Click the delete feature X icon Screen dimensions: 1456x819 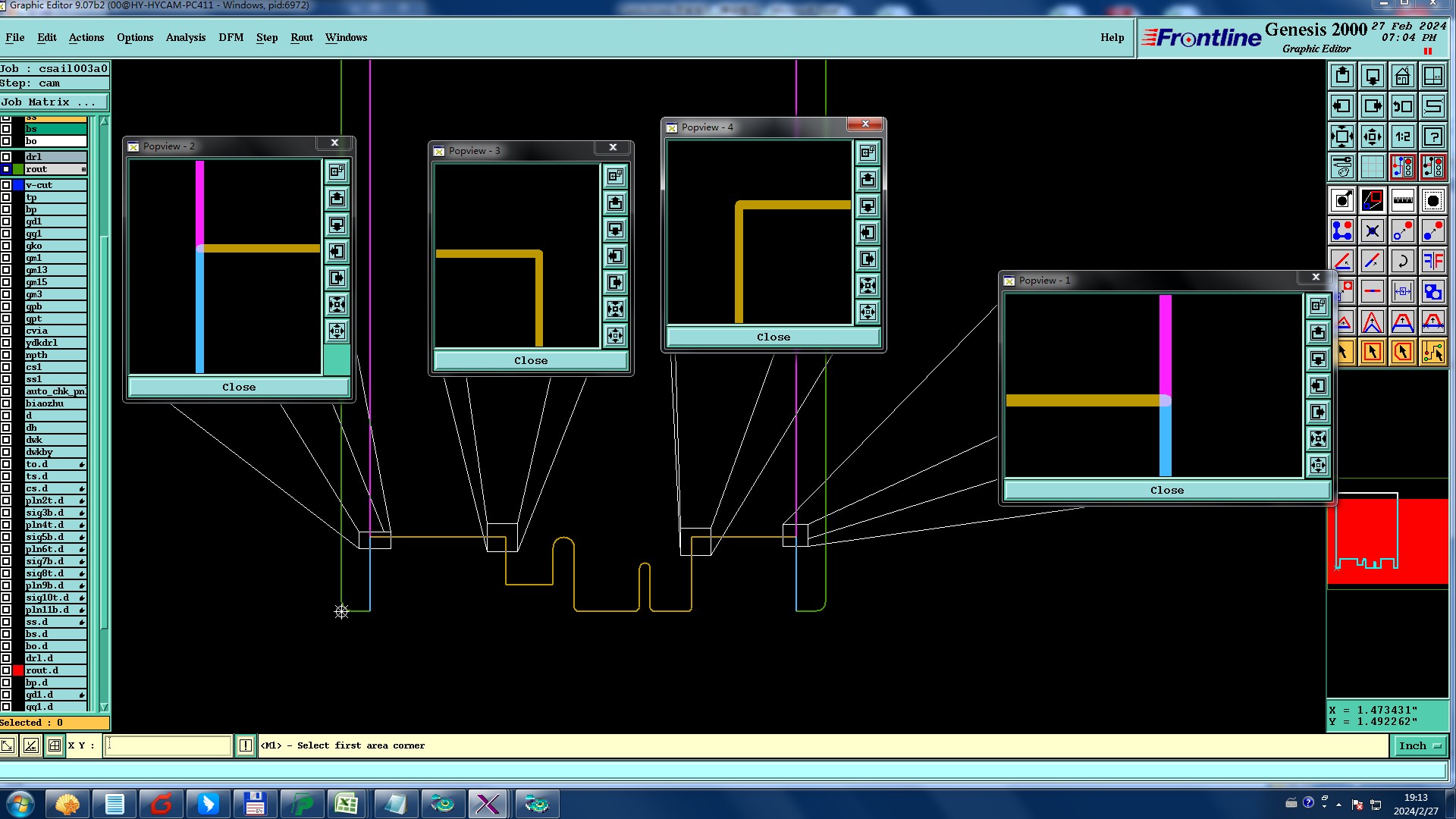point(1373,231)
